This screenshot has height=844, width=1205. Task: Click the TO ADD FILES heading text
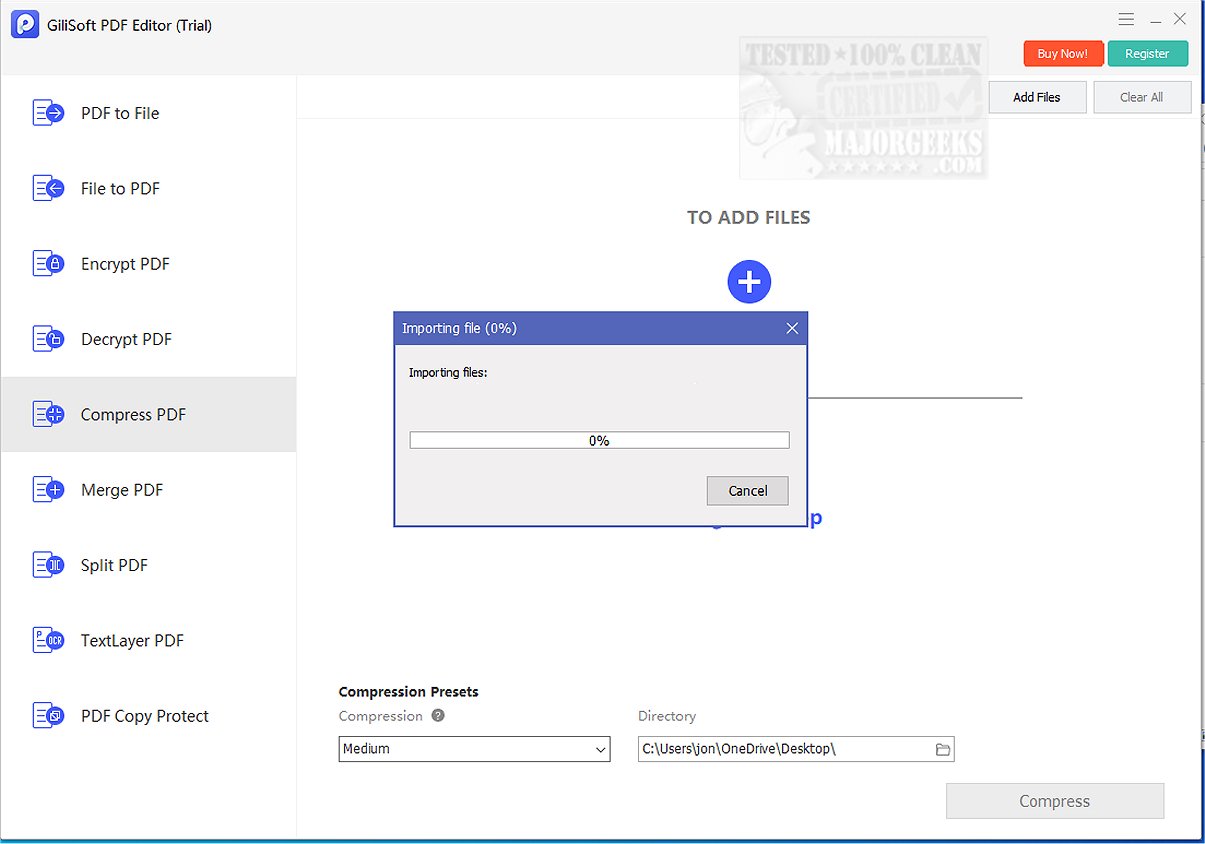pyautogui.click(x=748, y=217)
